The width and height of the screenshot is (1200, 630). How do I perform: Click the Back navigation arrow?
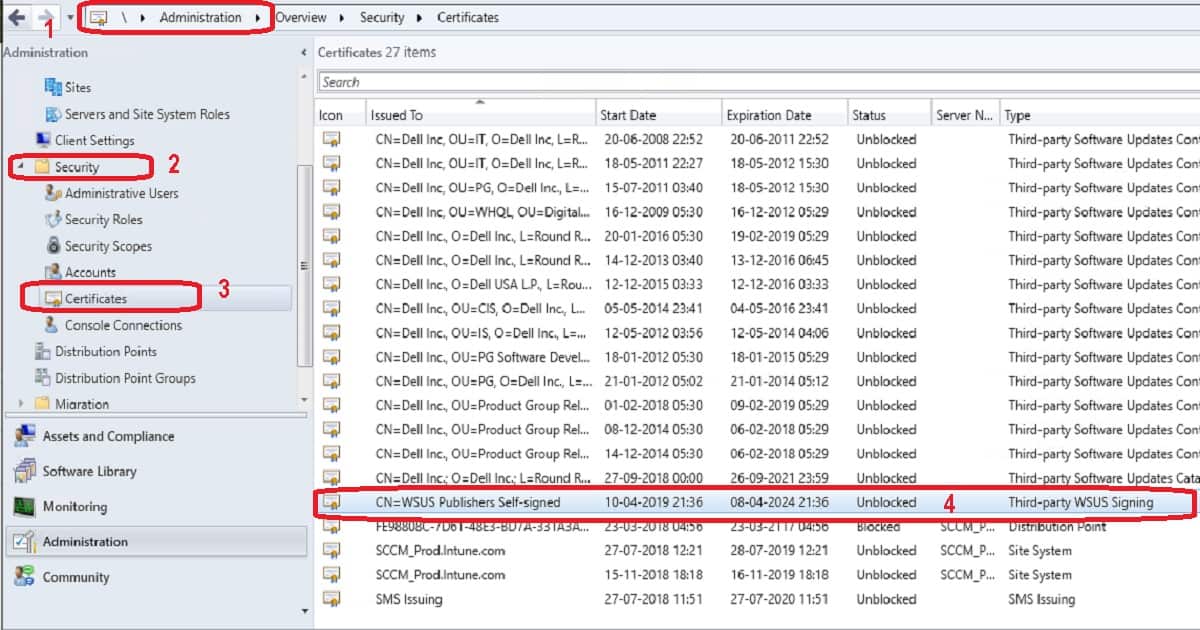tap(17, 17)
